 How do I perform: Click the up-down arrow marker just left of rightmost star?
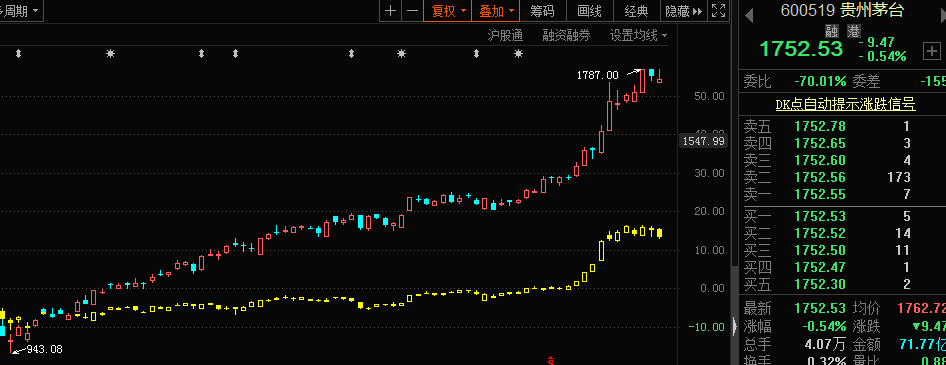477,54
